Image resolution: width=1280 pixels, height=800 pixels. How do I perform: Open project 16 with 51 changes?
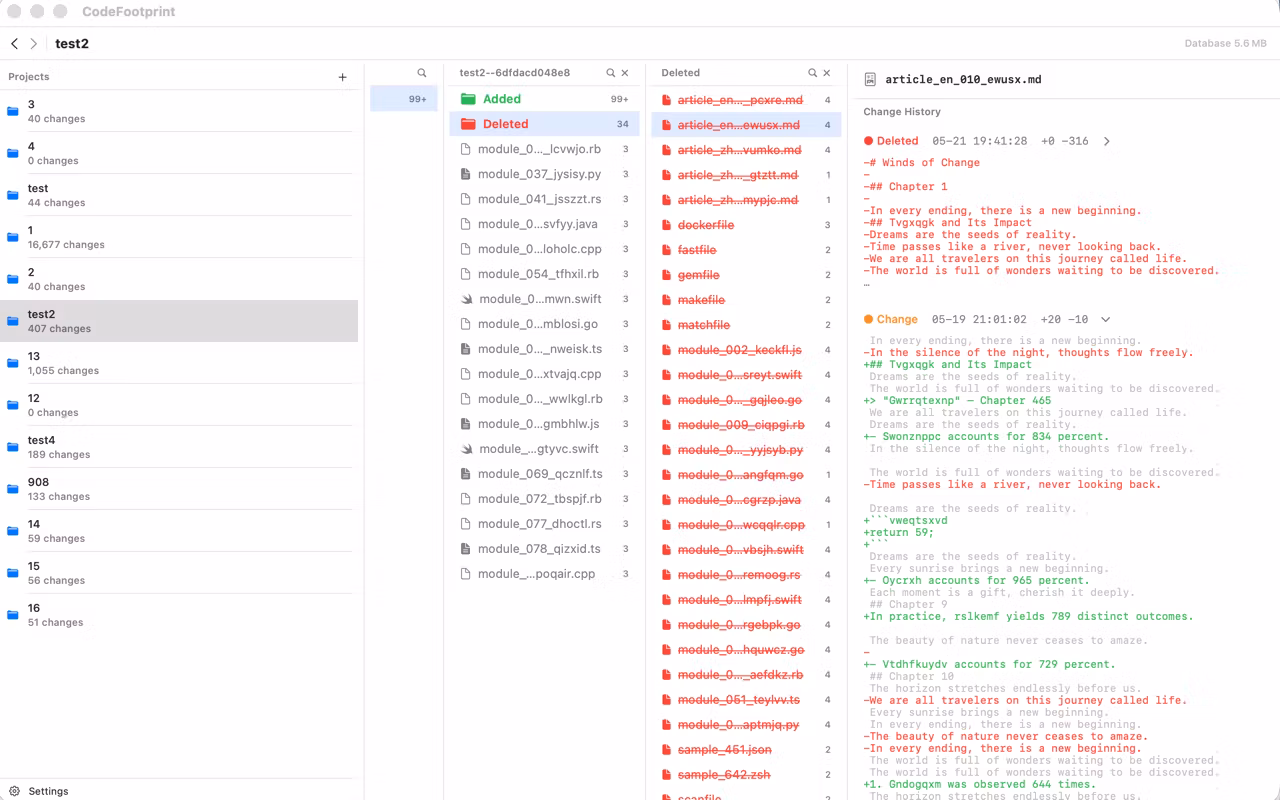point(179,615)
